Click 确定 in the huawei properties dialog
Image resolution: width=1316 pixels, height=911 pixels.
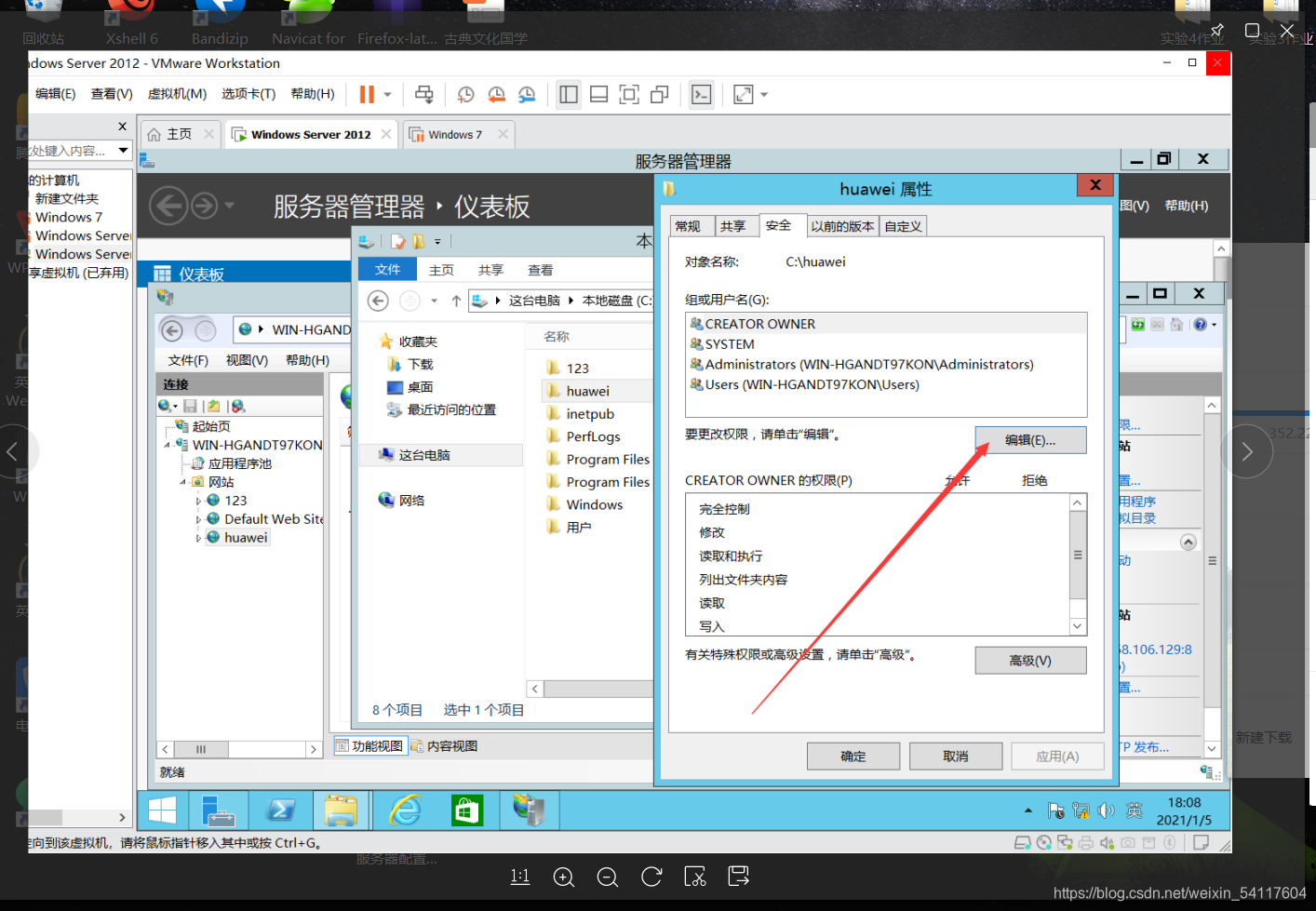point(853,757)
